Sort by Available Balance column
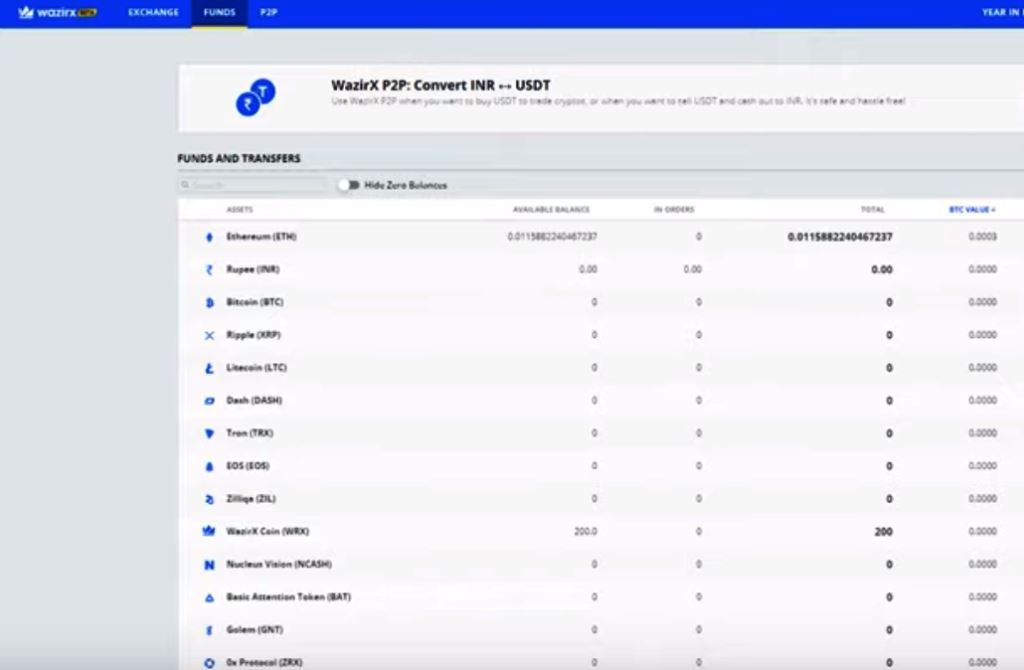The image size is (1024, 670). [551, 210]
